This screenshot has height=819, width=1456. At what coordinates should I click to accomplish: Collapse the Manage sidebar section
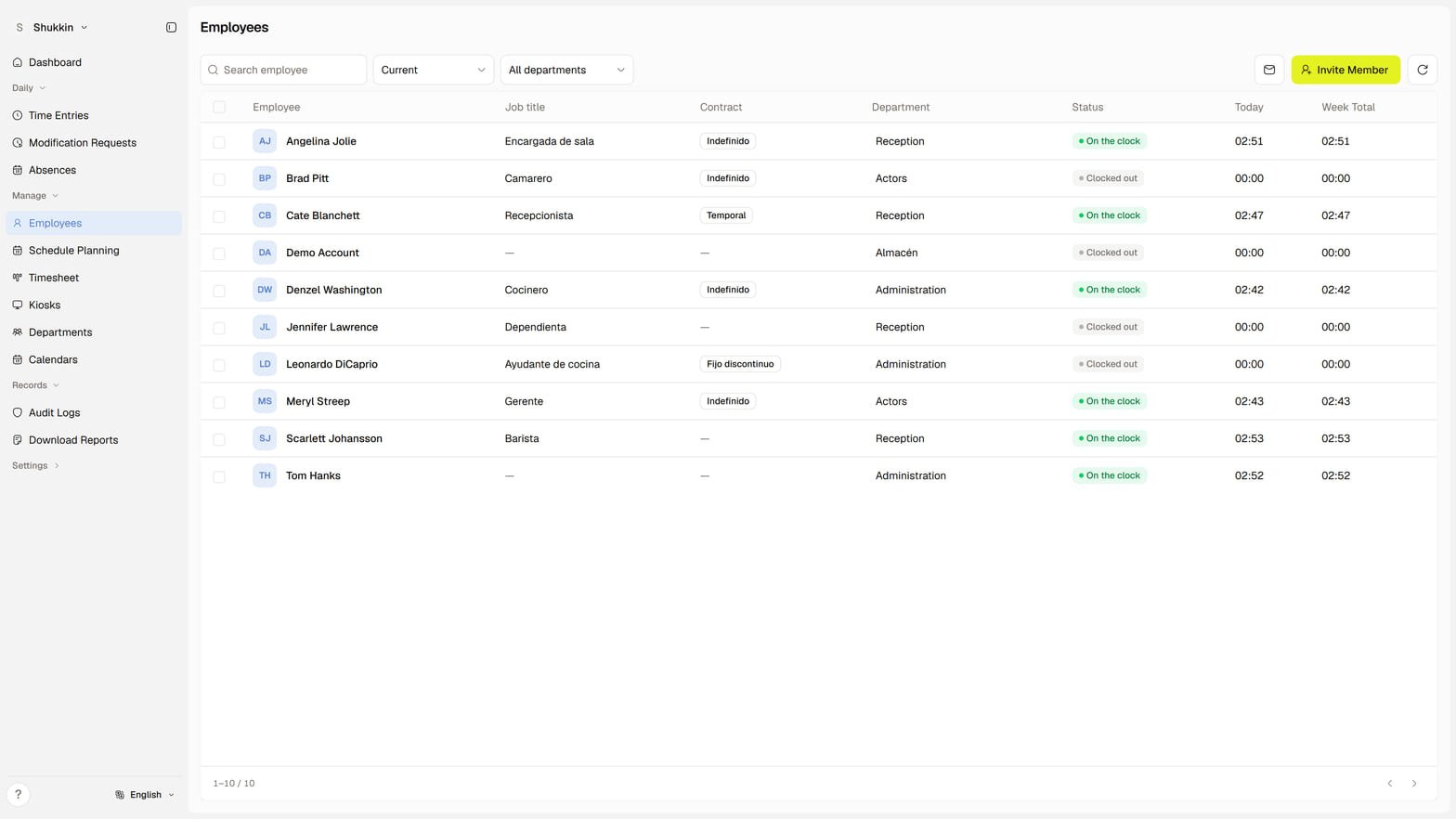pos(35,196)
